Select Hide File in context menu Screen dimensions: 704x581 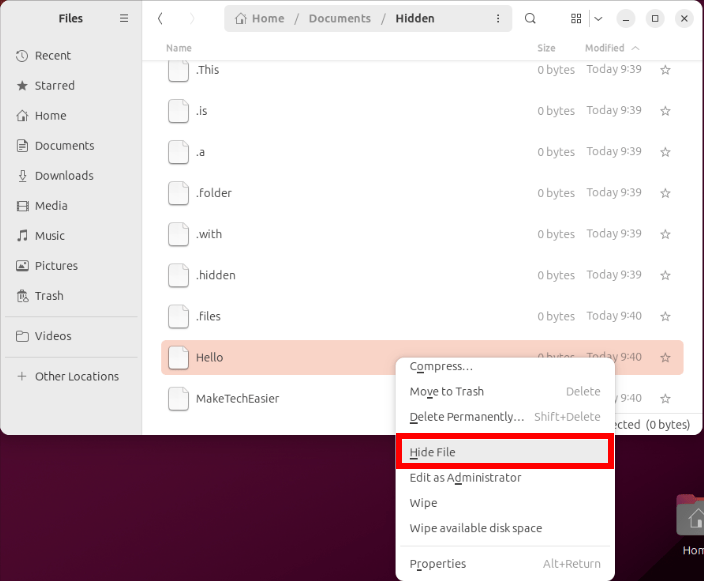coord(505,452)
